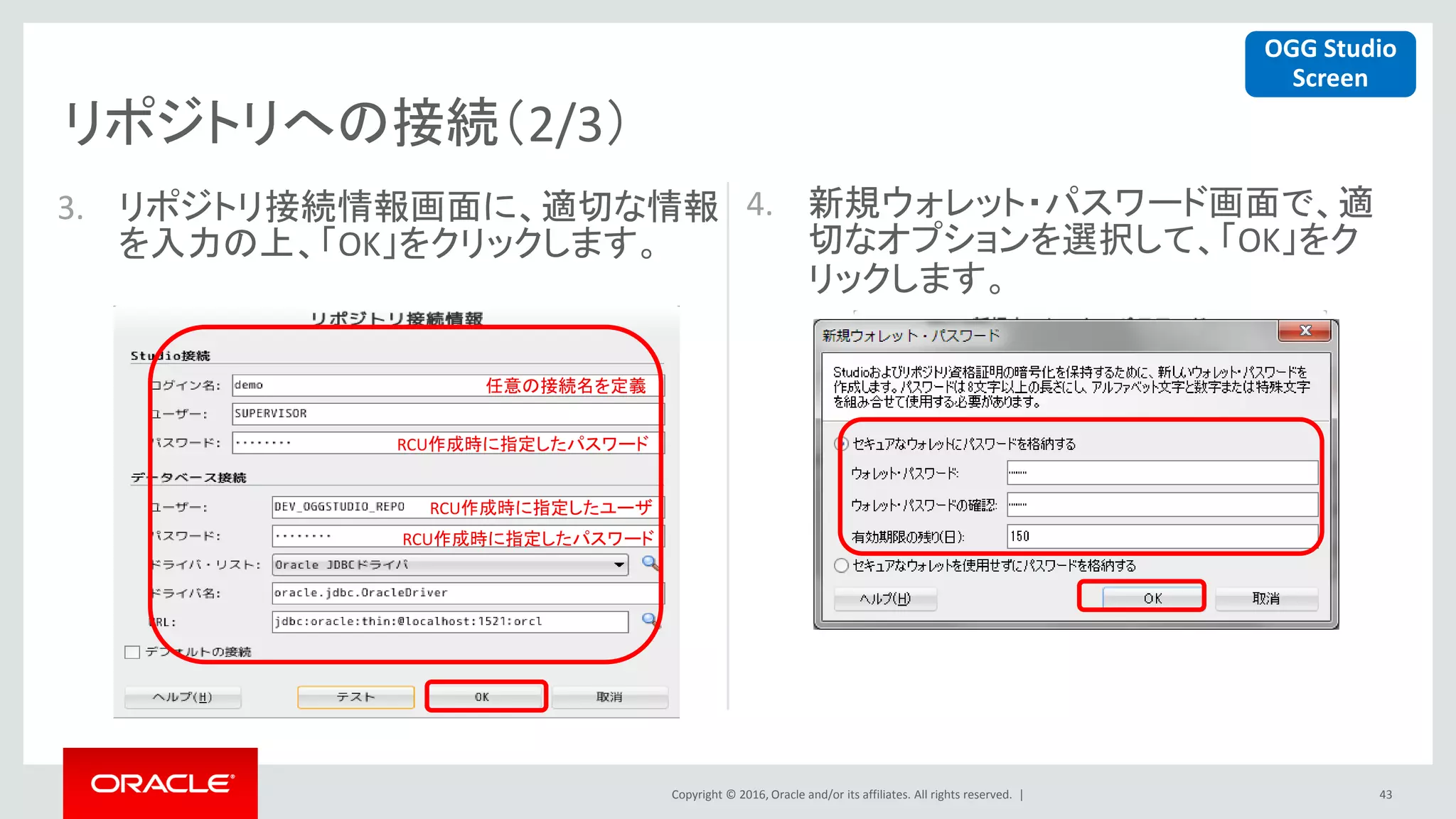The width and height of the screenshot is (1456, 819).
Task: Open ヘルプ(H) in the wallet password dialog
Action: tap(885, 598)
